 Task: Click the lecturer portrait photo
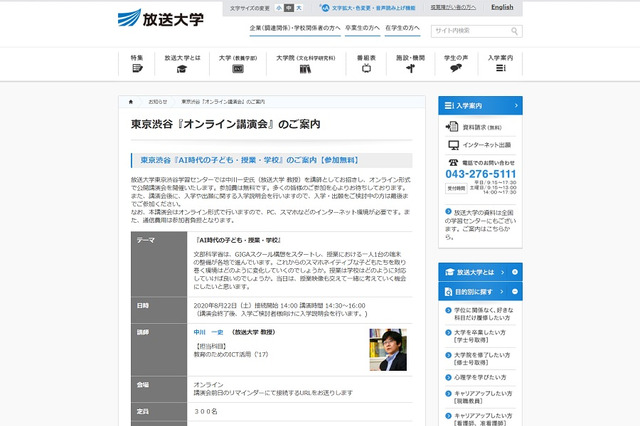(388, 350)
